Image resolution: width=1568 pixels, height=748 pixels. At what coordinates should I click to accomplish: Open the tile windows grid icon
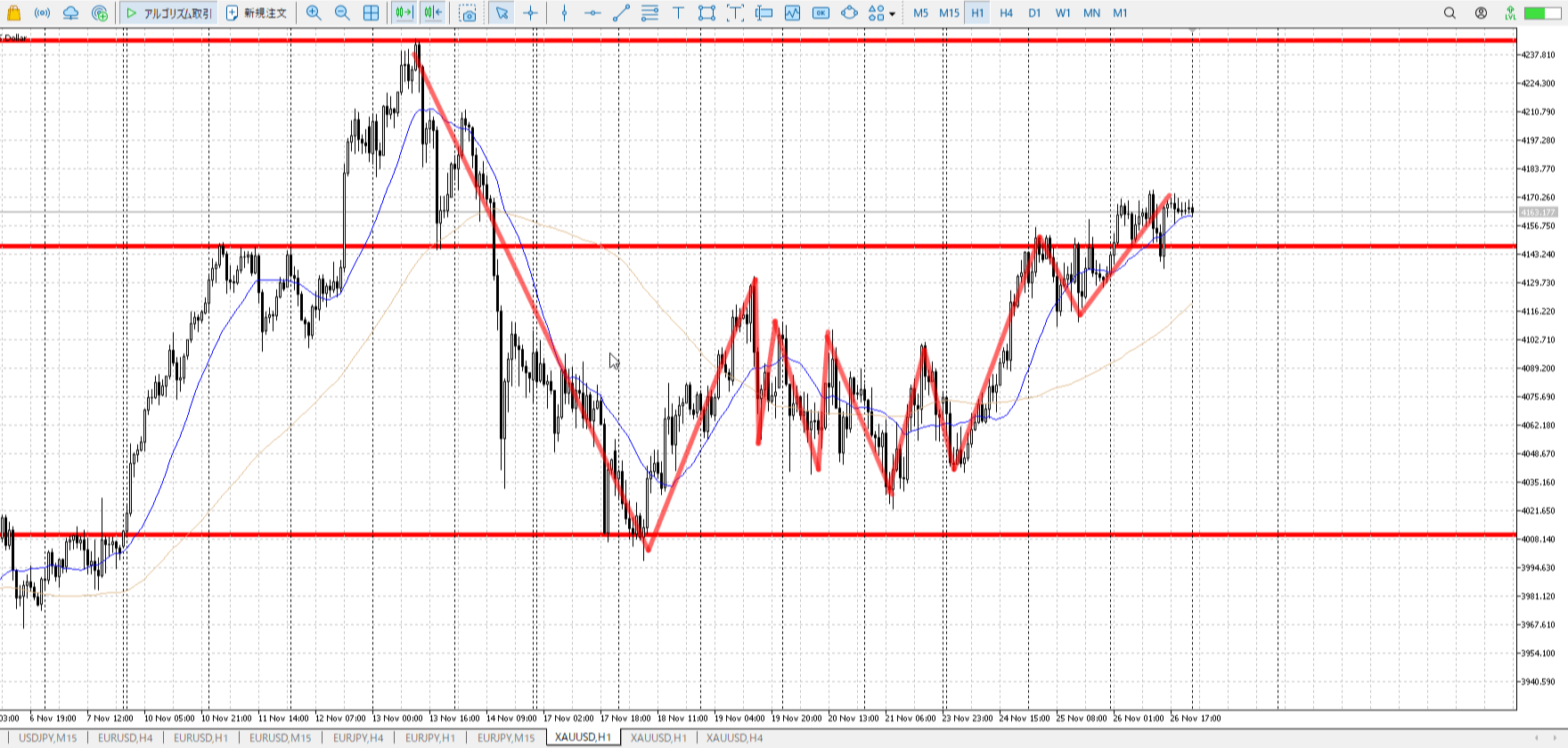point(371,13)
